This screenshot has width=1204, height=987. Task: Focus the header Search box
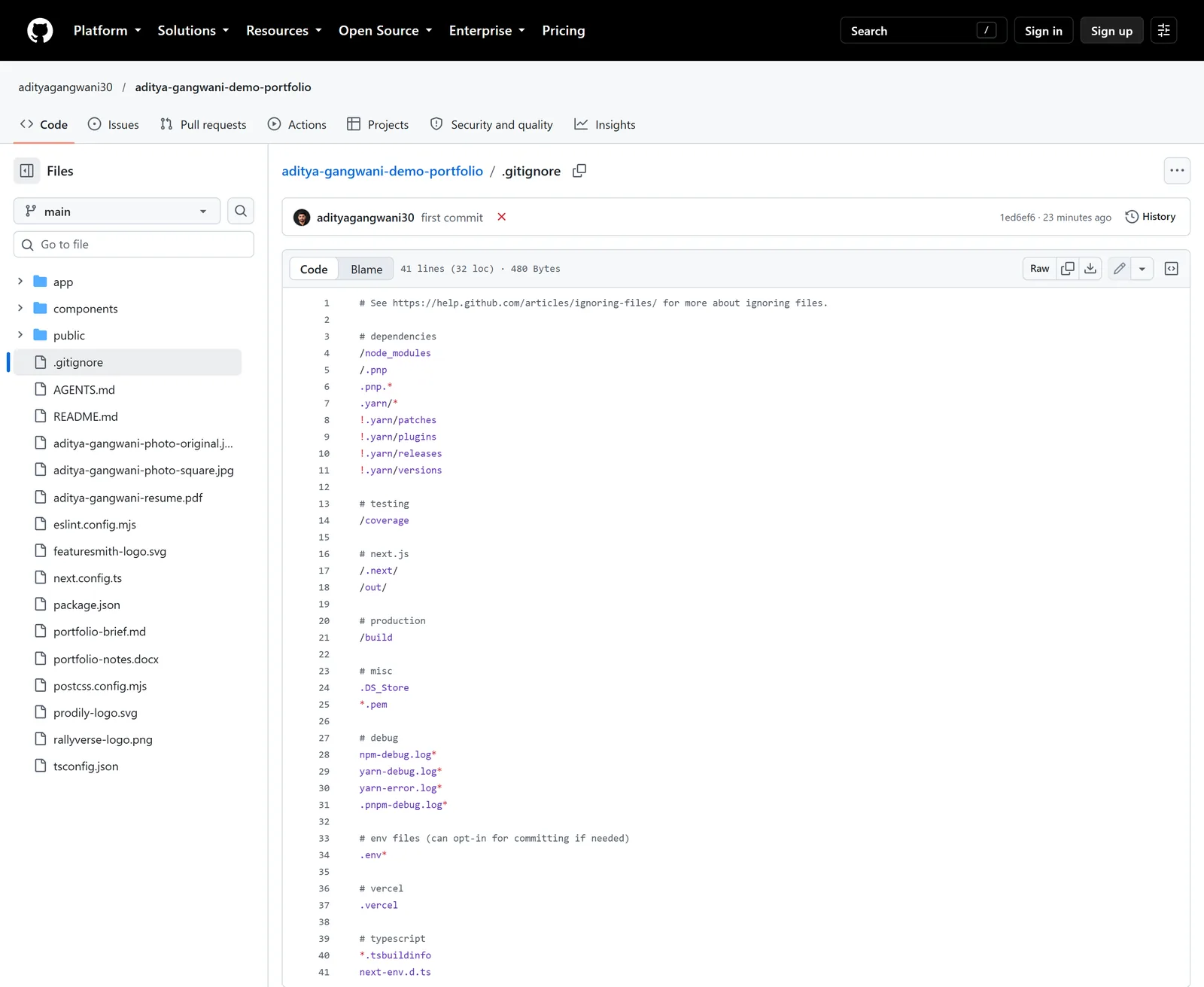point(923,31)
